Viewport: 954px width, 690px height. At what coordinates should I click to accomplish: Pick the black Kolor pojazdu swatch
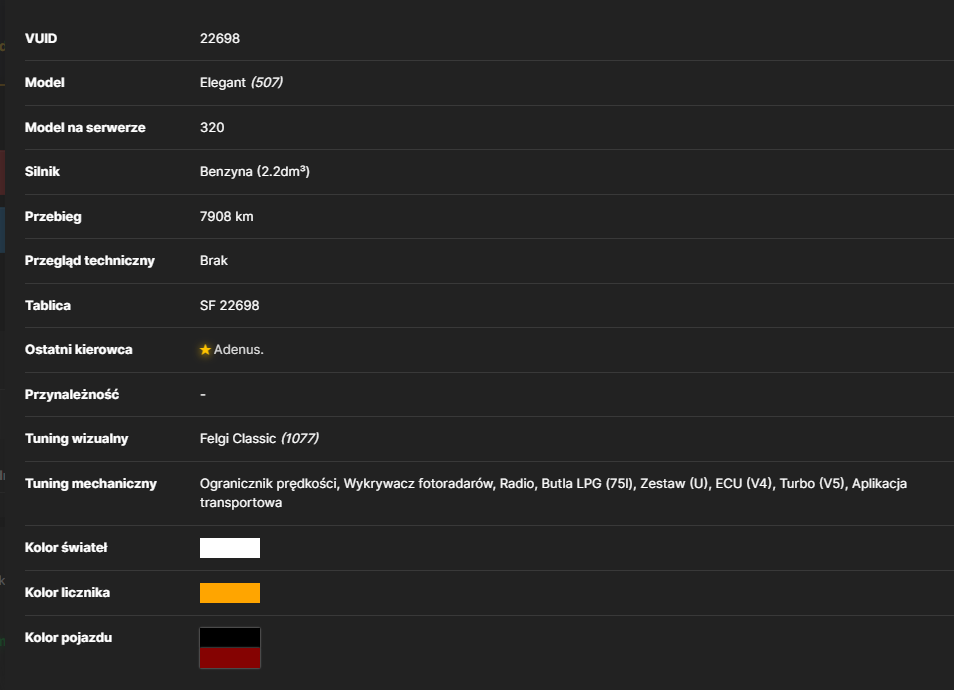pyautogui.click(x=230, y=638)
